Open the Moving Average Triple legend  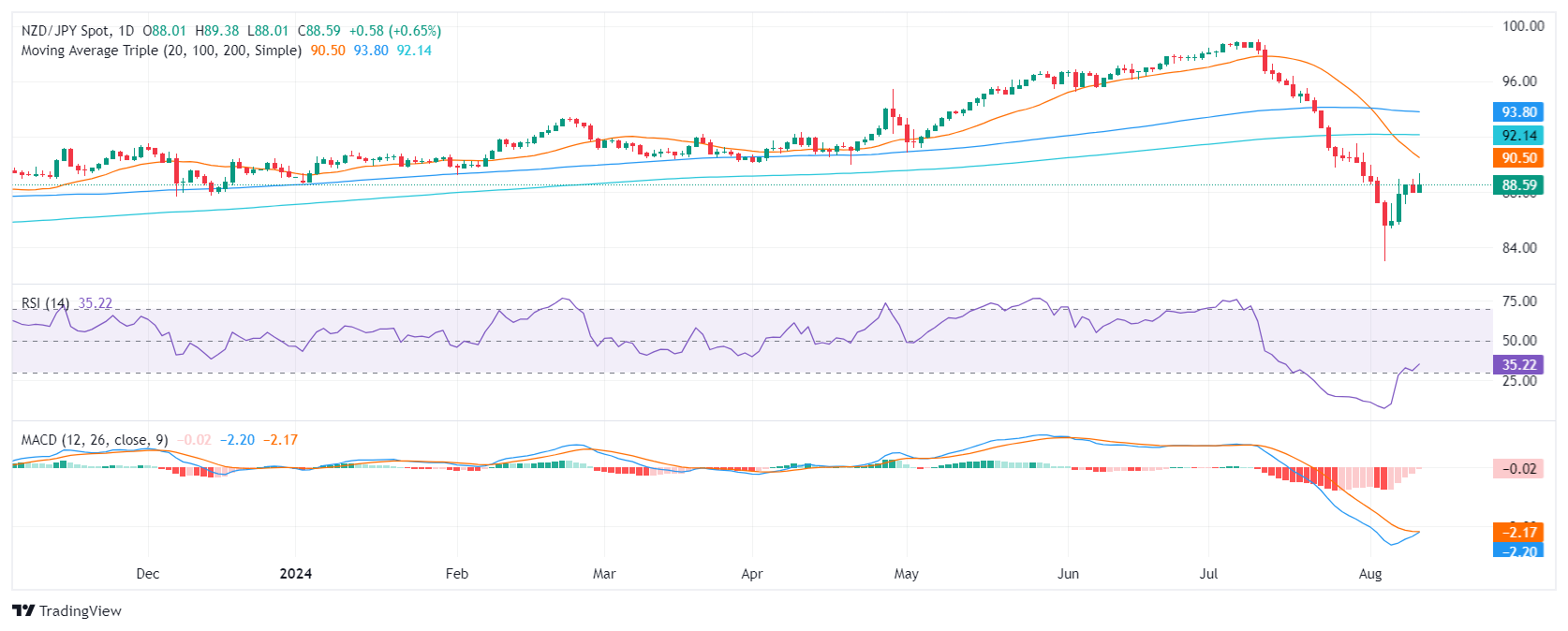(x=161, y=51)
